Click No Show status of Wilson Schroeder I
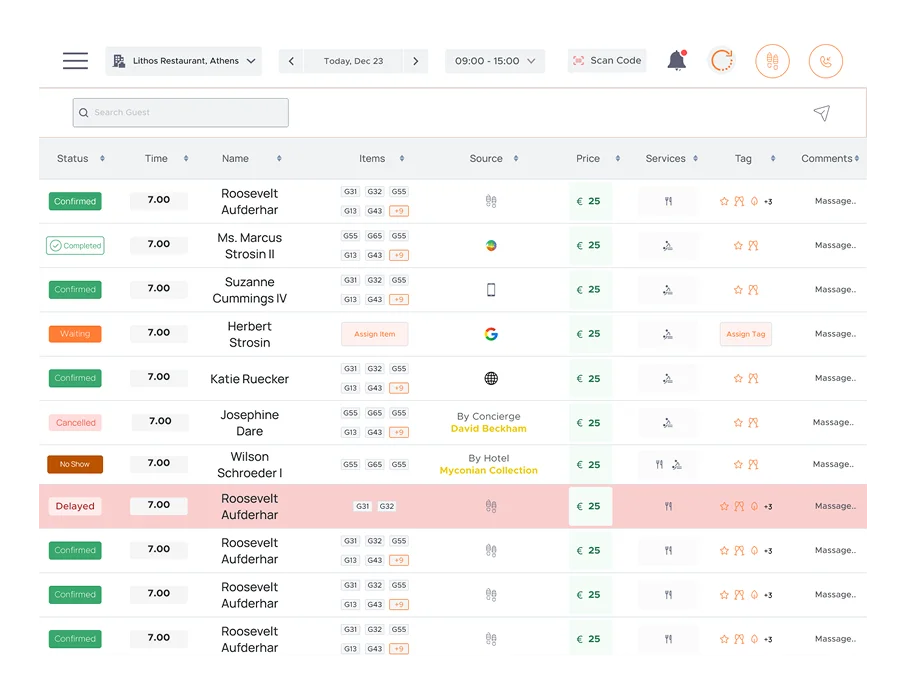This screenshot has height=690, width=906. tap(75, 464)
